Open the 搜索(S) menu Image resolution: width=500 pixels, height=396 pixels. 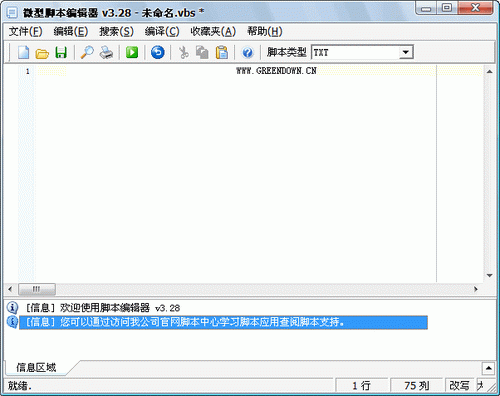(x=116, y=32)
